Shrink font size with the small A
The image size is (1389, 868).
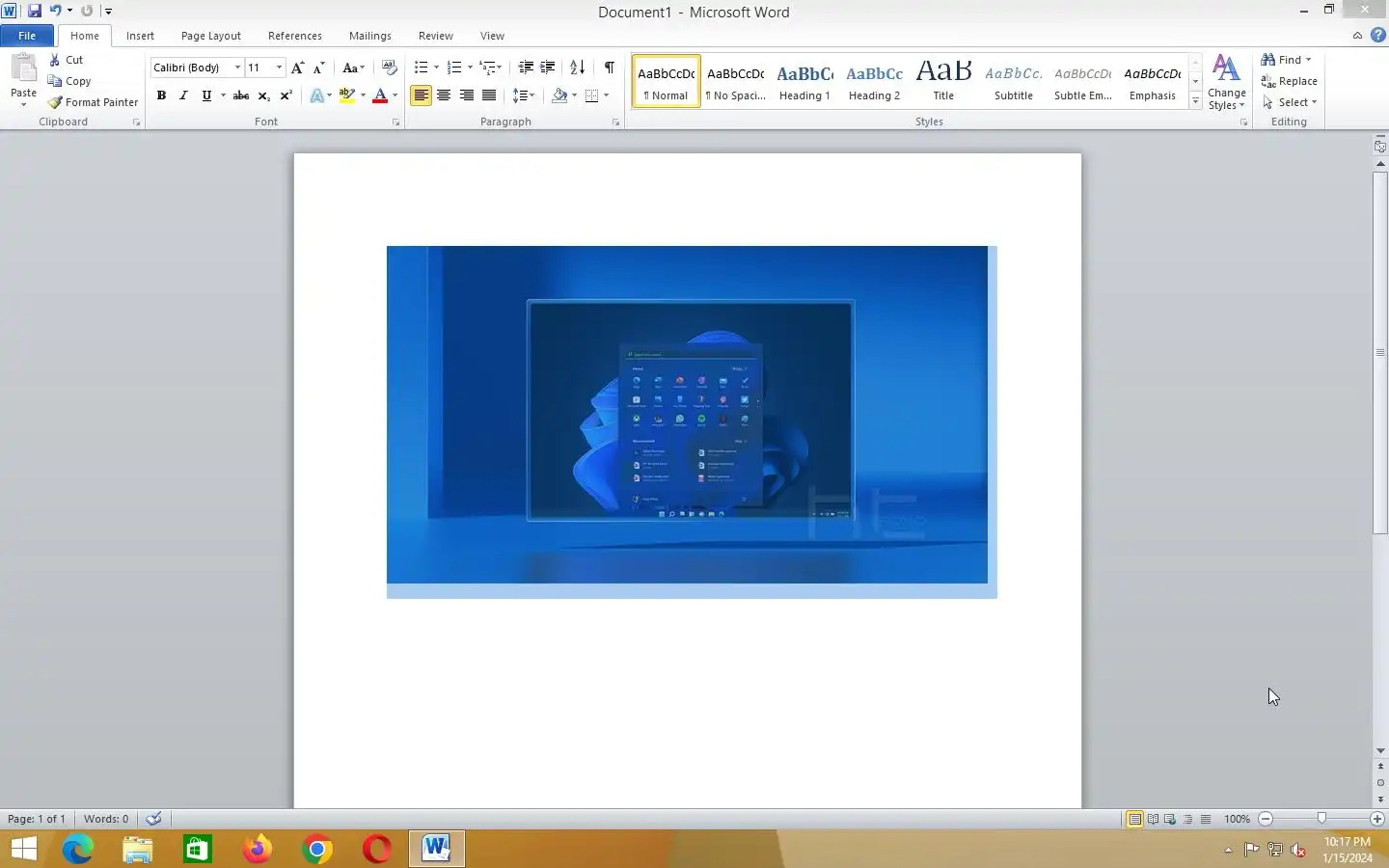click(318, 68)
